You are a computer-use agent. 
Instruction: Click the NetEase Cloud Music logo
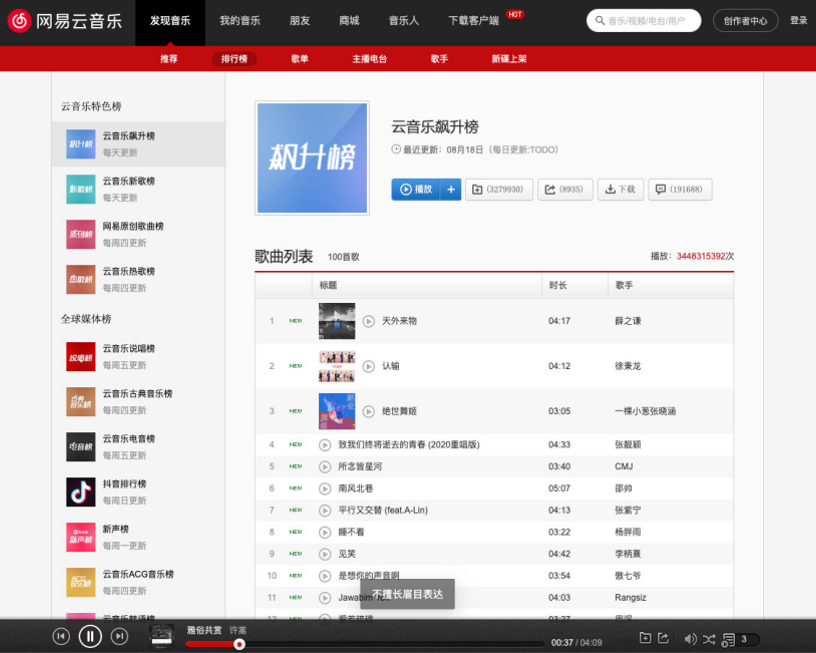(x=65, y=21)
